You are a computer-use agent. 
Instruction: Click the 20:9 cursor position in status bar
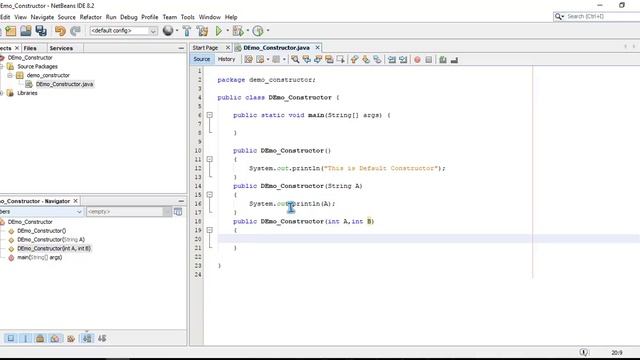pyautogui.click(x=617, y=352)
